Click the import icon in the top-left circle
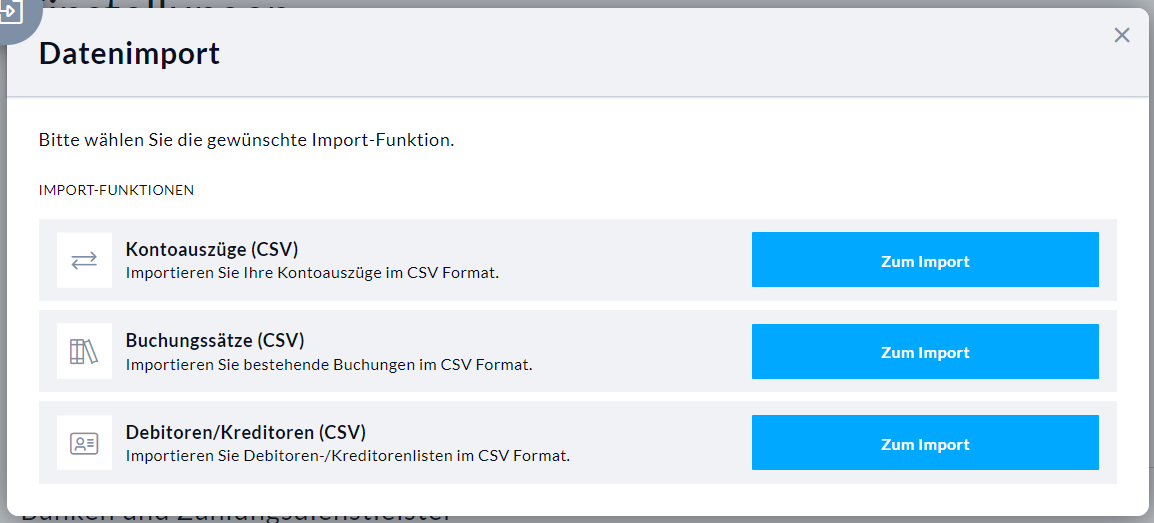 14,14
